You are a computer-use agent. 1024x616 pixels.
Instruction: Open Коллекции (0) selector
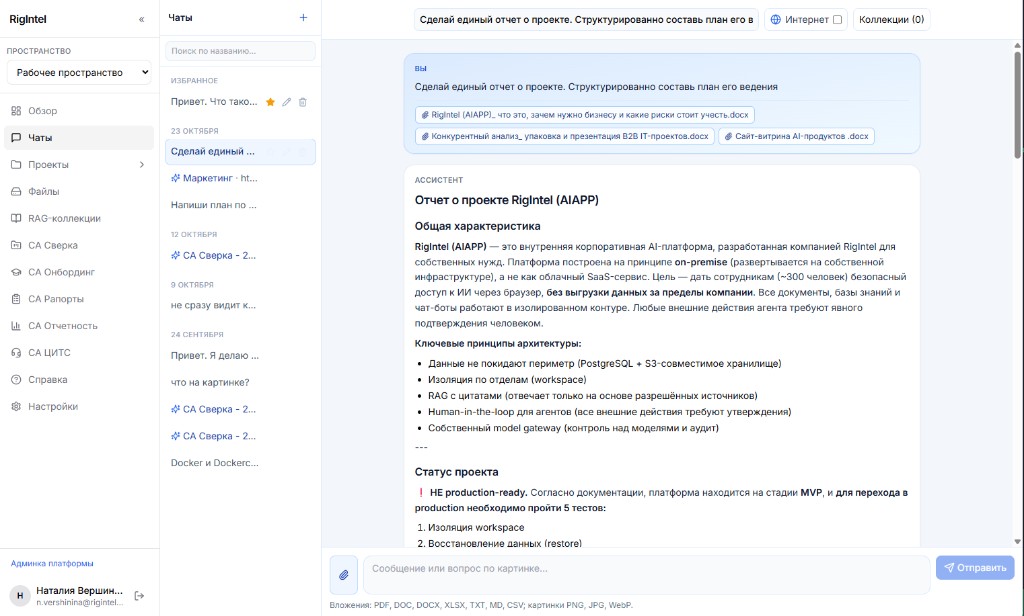[x=891, y=20]
